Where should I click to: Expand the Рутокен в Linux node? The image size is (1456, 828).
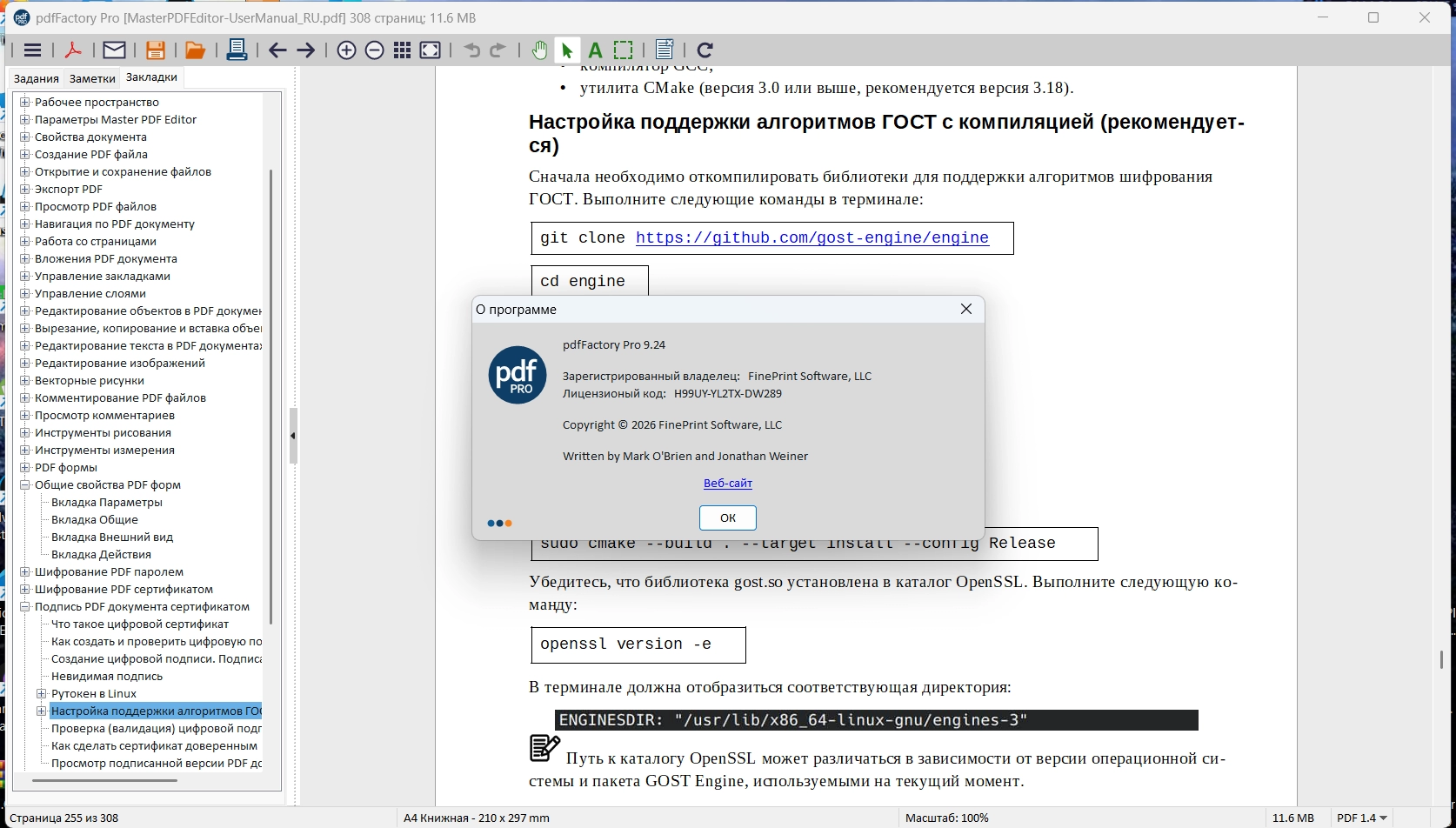(42, 694)
